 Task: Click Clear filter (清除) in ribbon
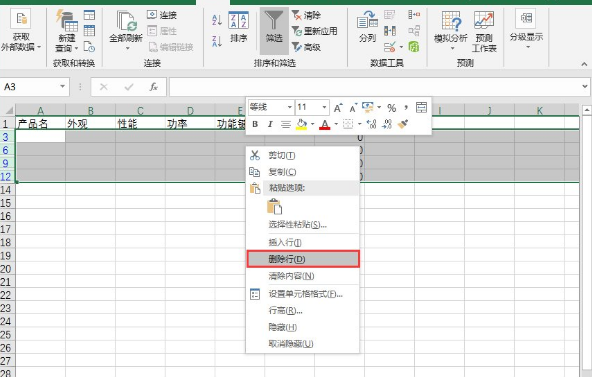[x=306, y=15]
